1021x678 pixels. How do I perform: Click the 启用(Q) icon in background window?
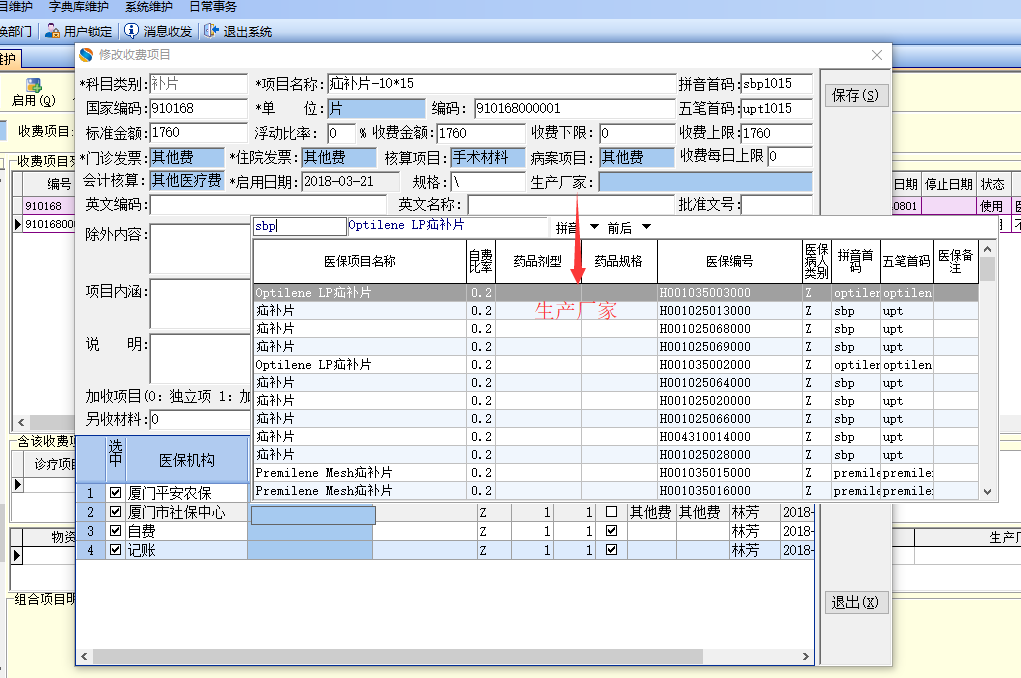tap(34, 85)
